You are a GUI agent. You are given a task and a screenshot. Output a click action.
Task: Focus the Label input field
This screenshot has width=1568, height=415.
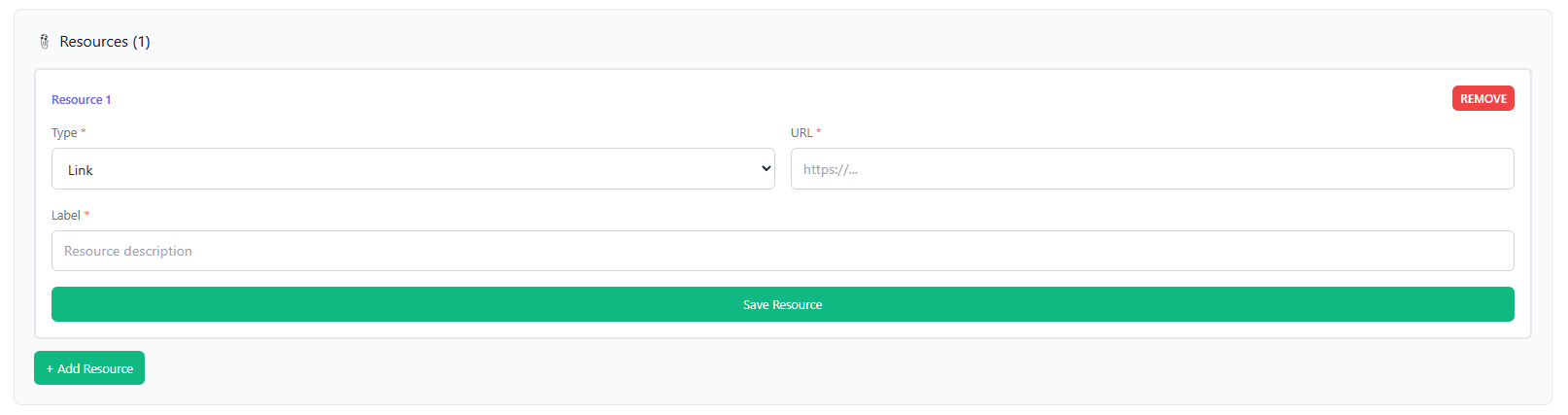tap(783, 251)
